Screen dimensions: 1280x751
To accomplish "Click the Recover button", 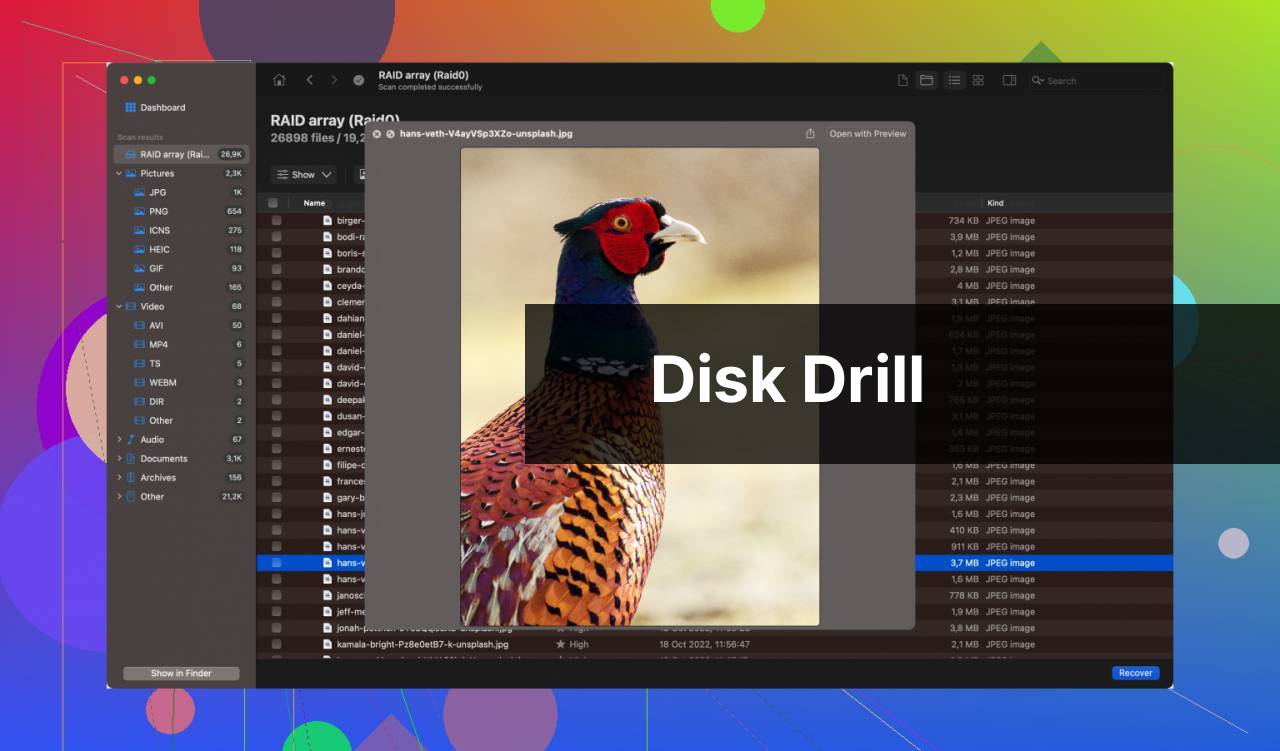I will pyautogui.click(x=1135, y=673).
